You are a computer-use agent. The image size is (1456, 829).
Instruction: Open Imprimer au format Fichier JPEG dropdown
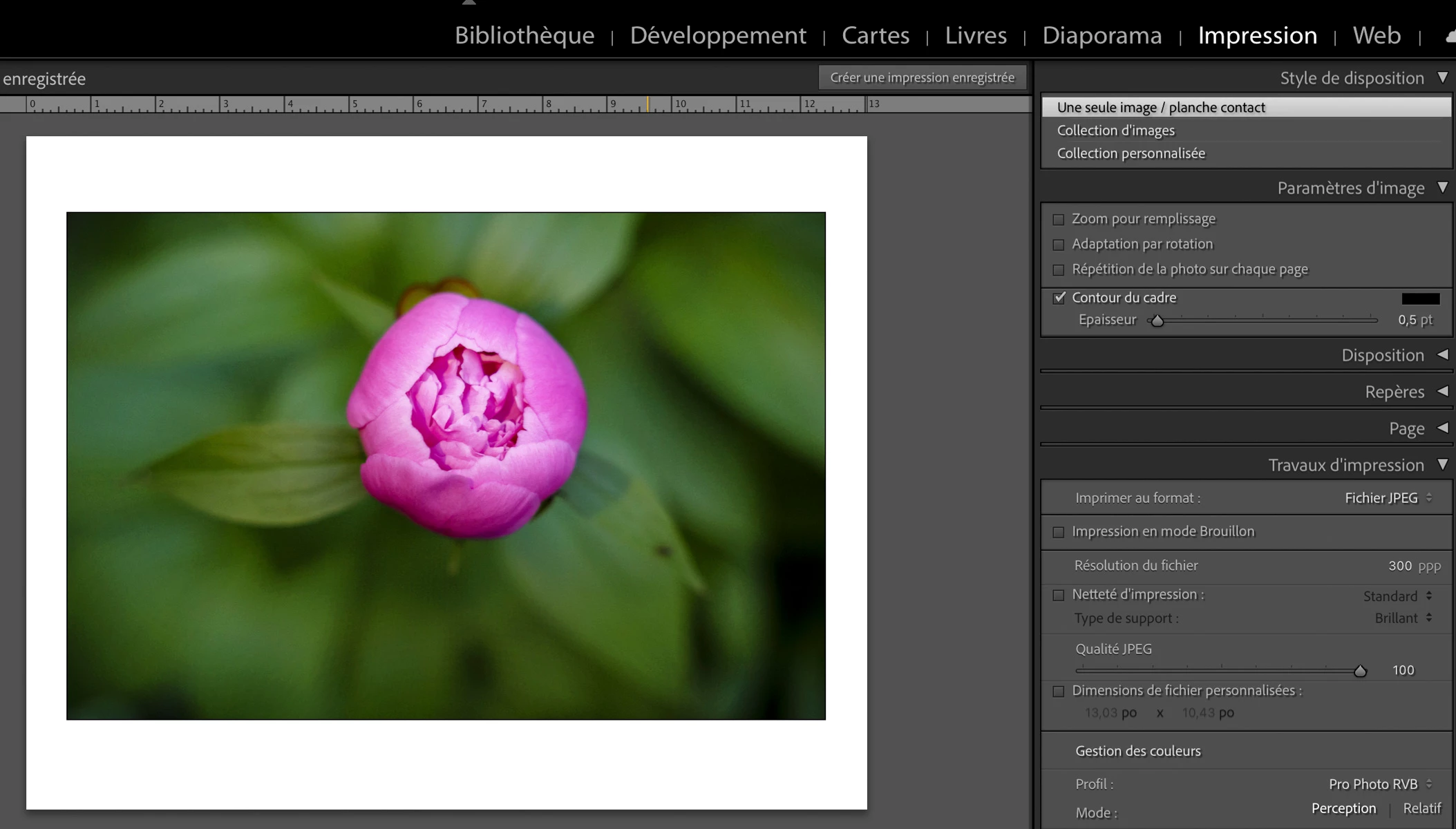tap(1388, 498)
